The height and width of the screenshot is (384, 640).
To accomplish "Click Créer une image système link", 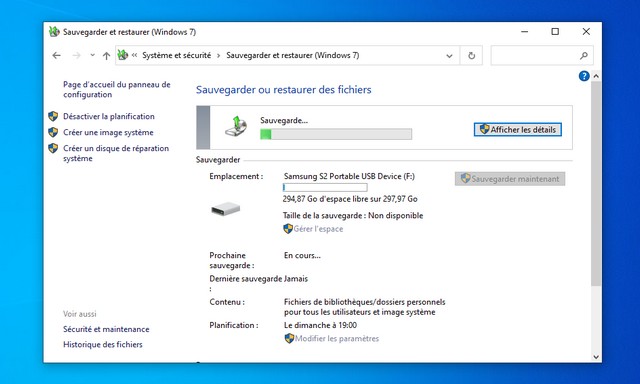I will click(108, 132).
